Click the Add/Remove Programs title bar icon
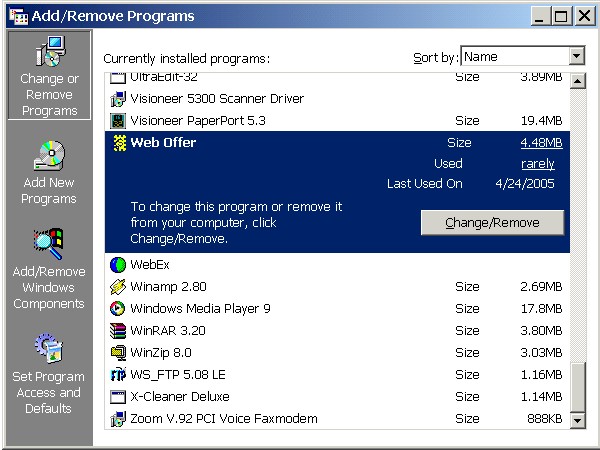Screen dimensions: 600x450 (19, 16)
